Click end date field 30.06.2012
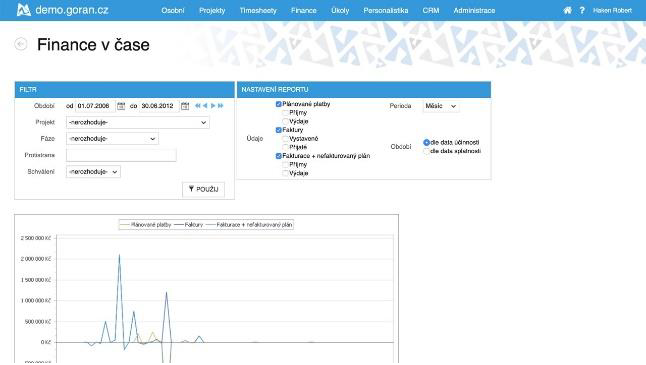Screen dimensions: 646x365 tap(159, 106)
